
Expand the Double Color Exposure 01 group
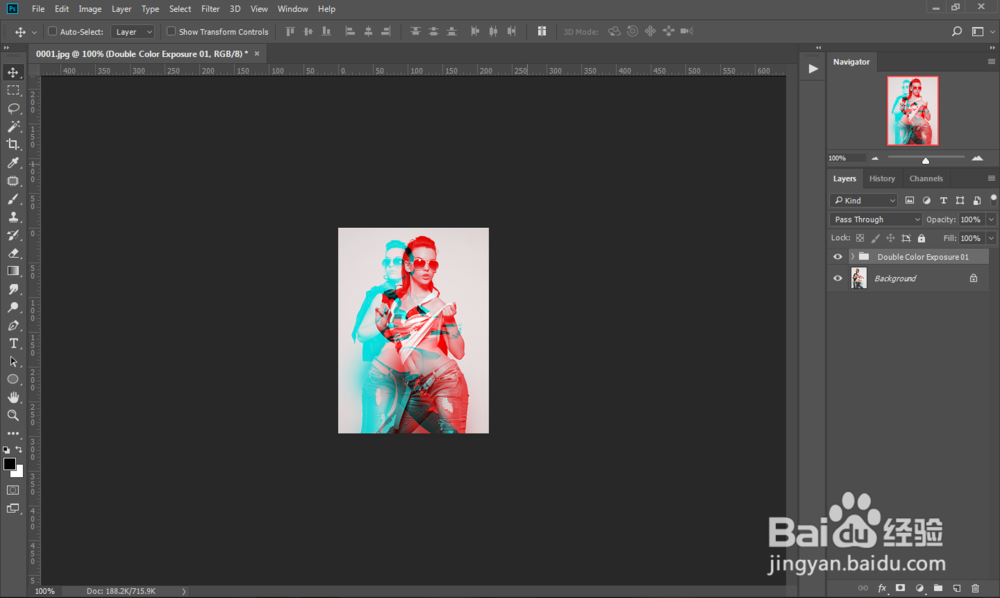(852, 257)
